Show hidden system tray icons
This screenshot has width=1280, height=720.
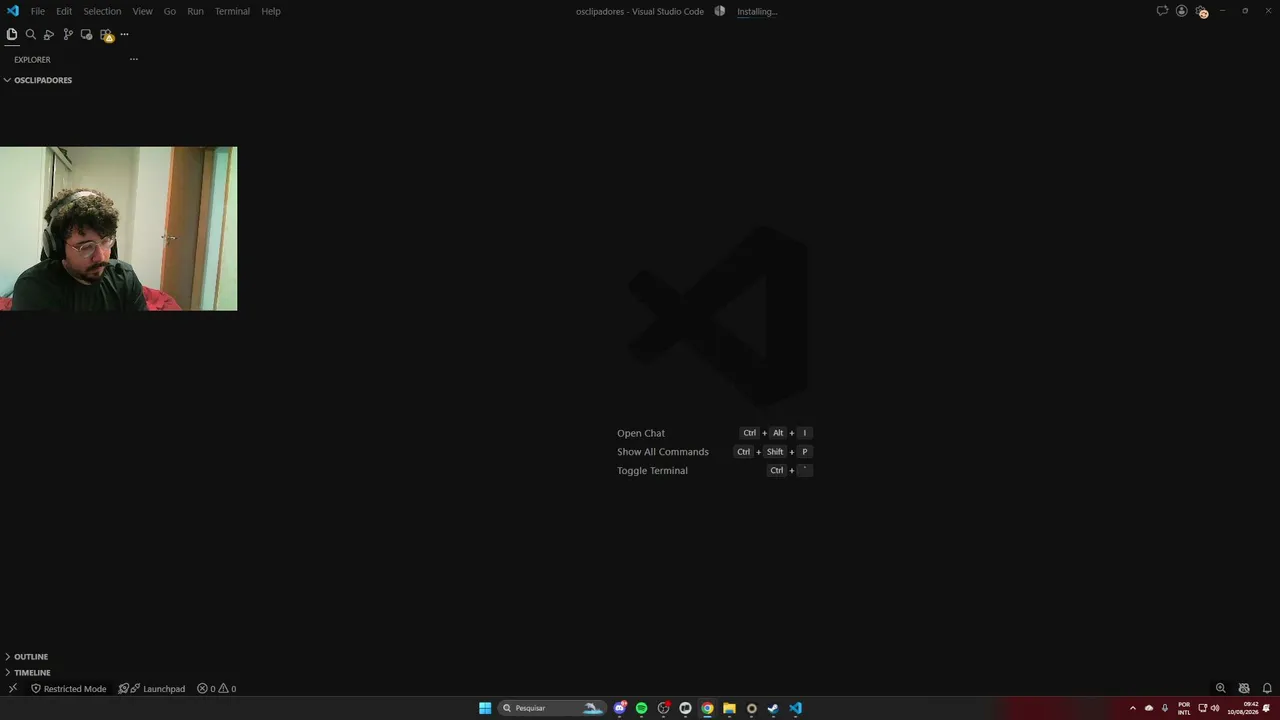(1132, 708)
